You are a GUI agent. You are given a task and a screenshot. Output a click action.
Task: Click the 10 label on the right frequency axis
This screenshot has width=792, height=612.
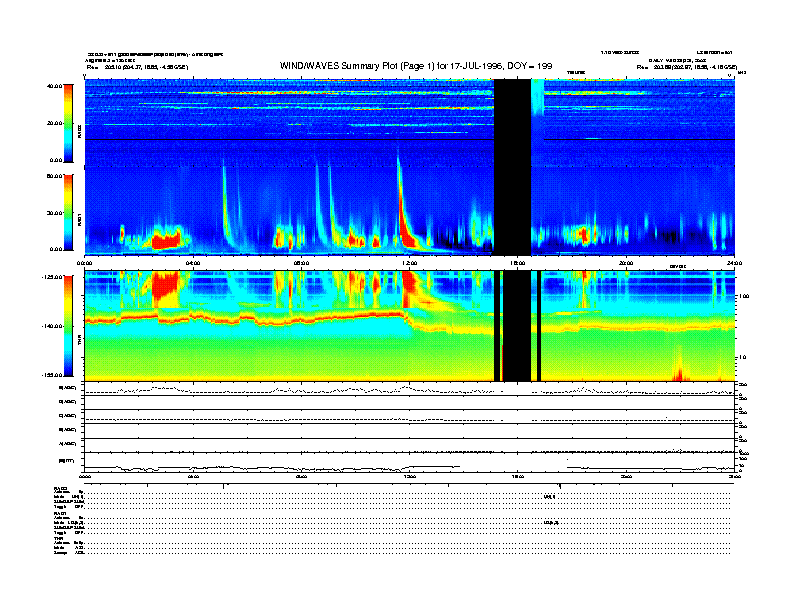(x=742, y=358)
